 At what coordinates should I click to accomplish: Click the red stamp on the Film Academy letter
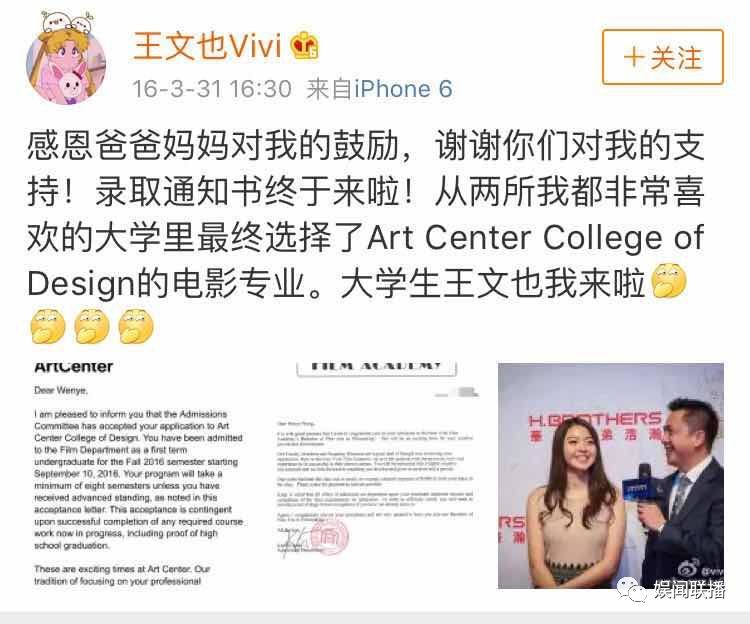[329, 536]
